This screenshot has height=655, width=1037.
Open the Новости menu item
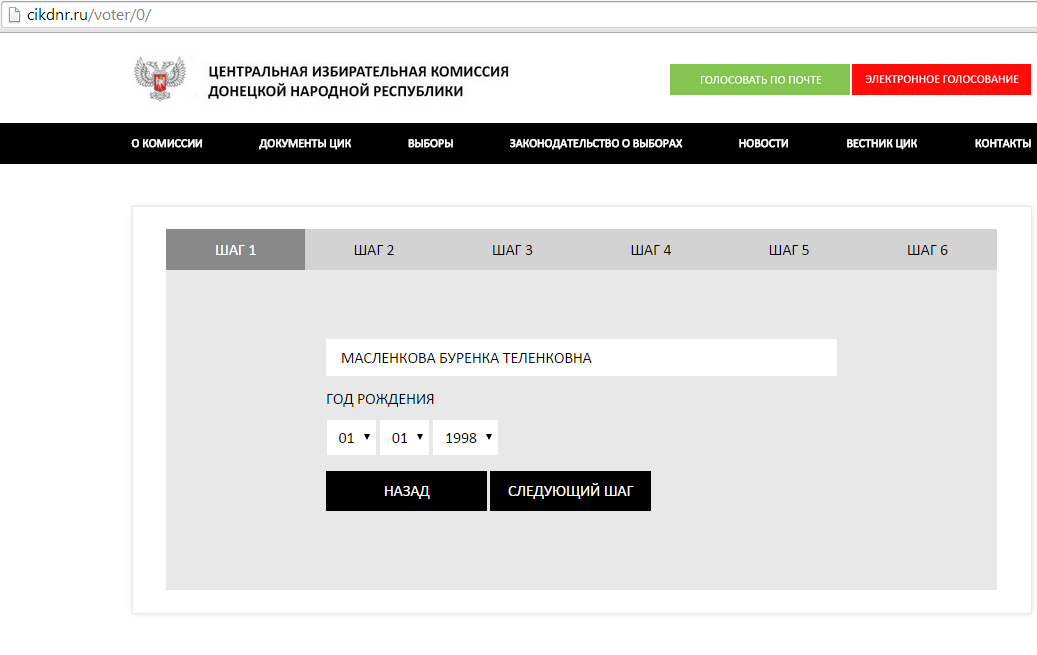click(x=763, y=144)
